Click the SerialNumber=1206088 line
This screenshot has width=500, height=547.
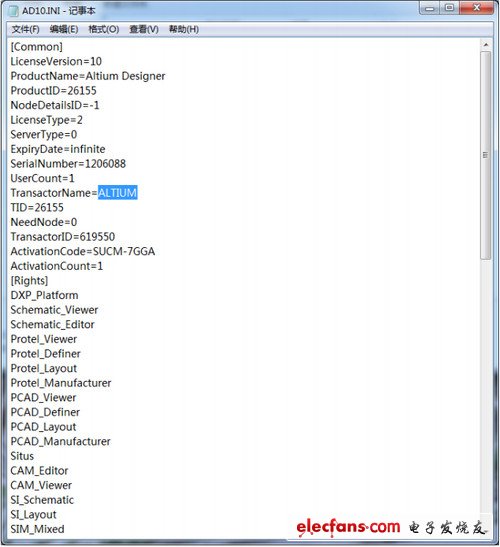click(68, 164)
